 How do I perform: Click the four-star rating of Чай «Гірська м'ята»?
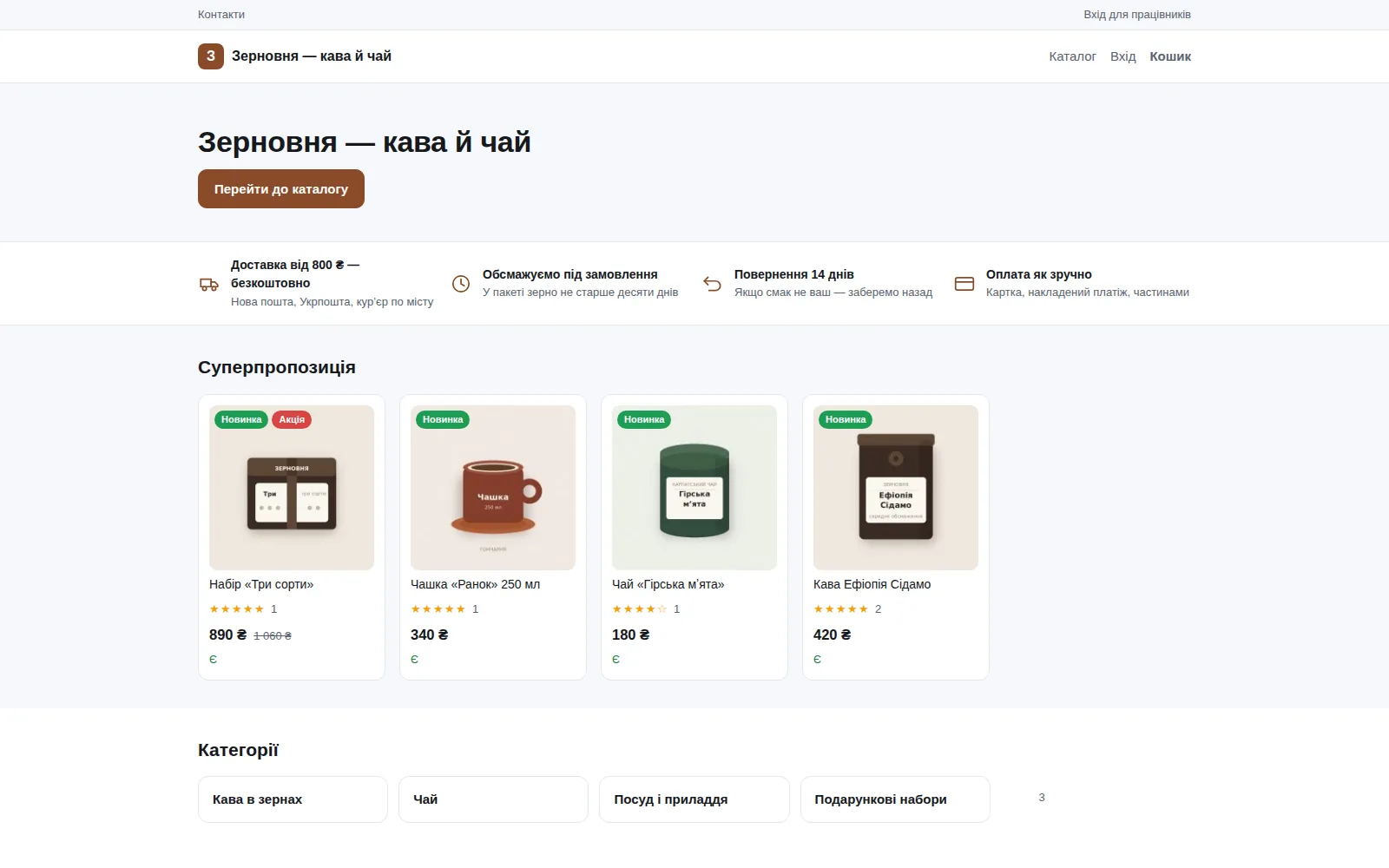tap(639, 609)
